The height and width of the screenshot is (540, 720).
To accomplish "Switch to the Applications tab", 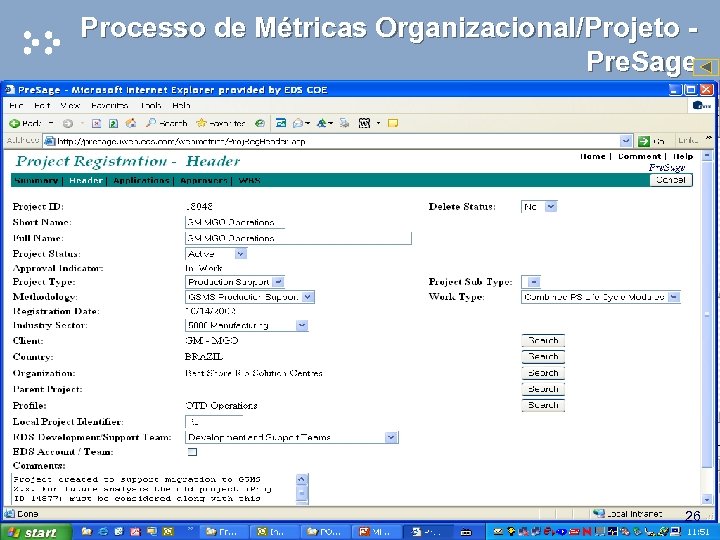I will tap(141, 180).
